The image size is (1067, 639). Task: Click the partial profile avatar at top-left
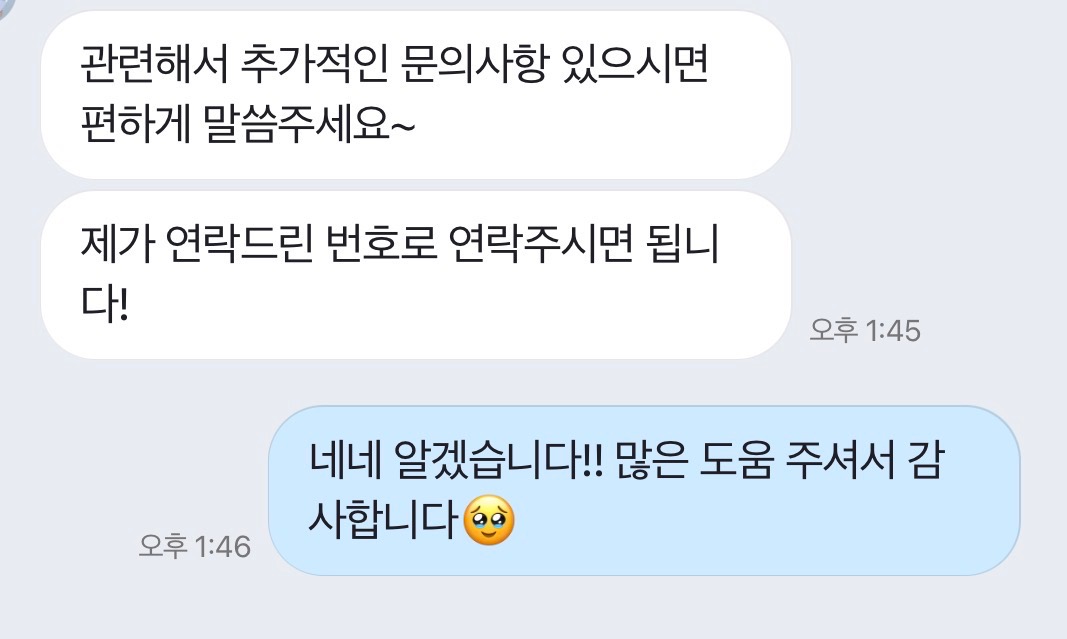pos(5,7)
